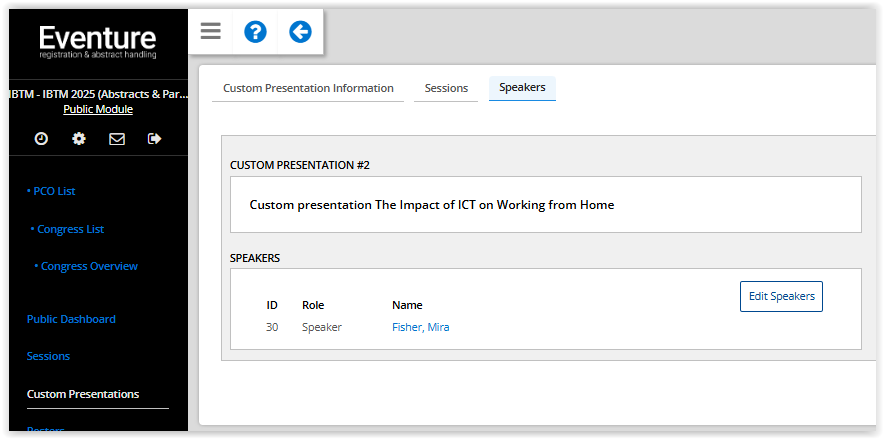884x439 pixels.
Task: Navigate to Congress Overview
Action: click(88, 266)
